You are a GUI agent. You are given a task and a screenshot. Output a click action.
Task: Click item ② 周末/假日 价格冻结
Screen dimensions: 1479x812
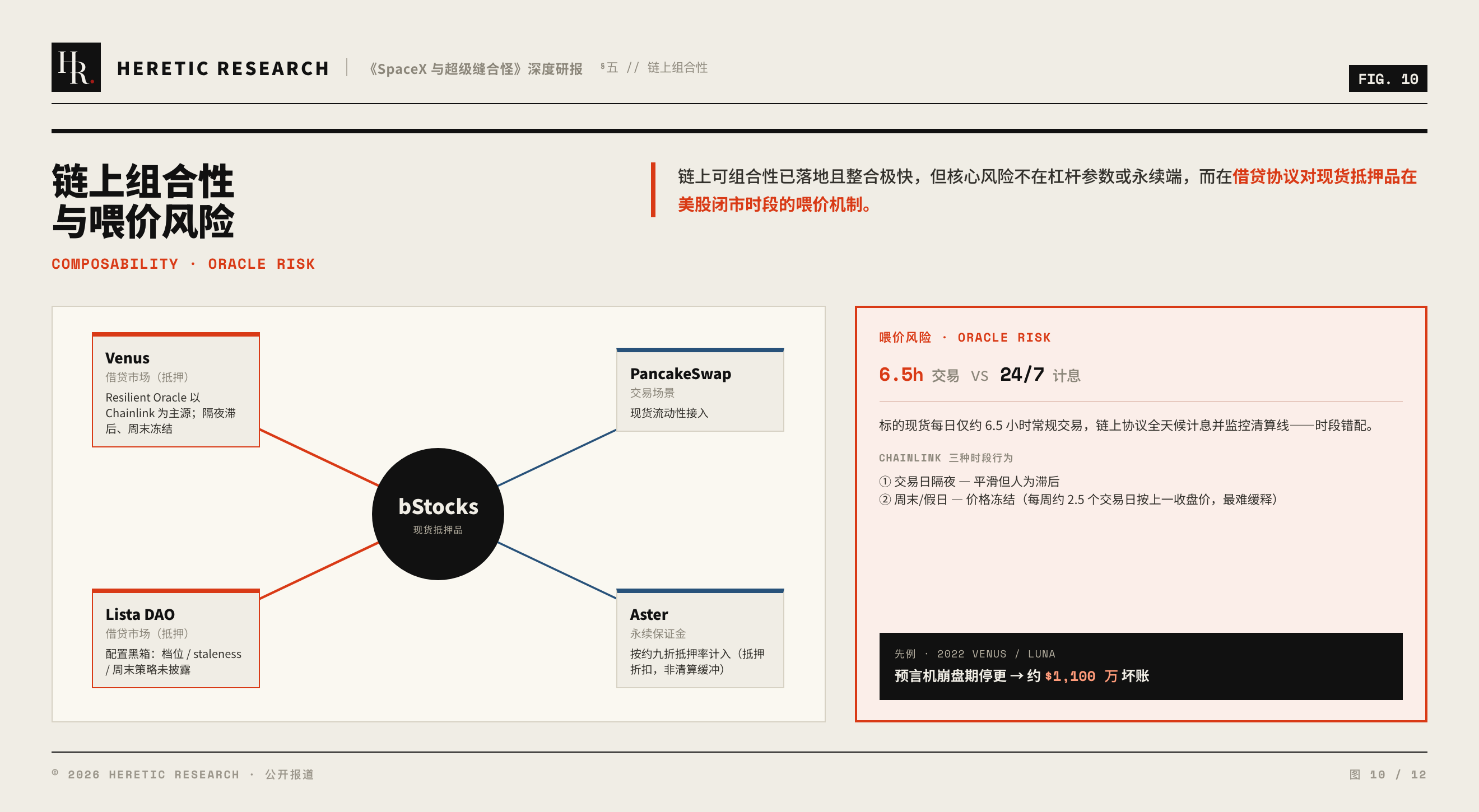coord(1080,500)
